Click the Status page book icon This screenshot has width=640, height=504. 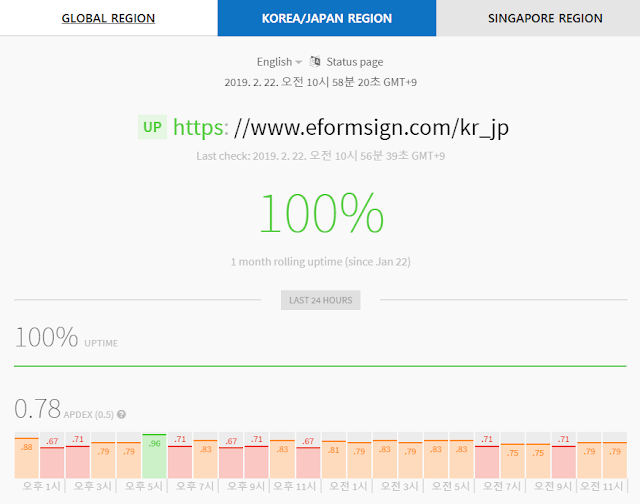coord(315,62)
